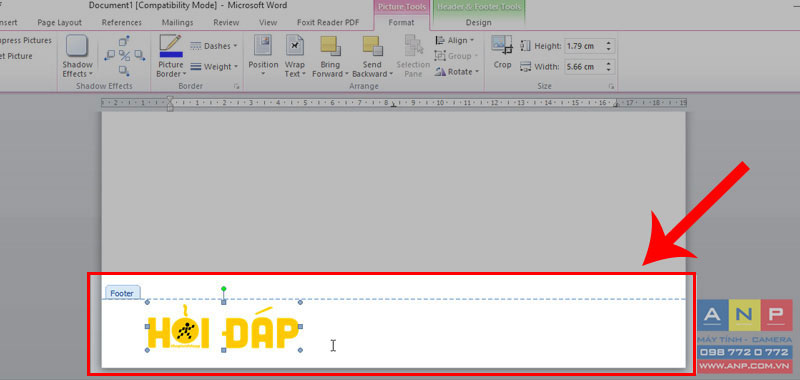800x380 pixels.
Task: Expand the Dashes dropdown
Action: coord(213,46)
